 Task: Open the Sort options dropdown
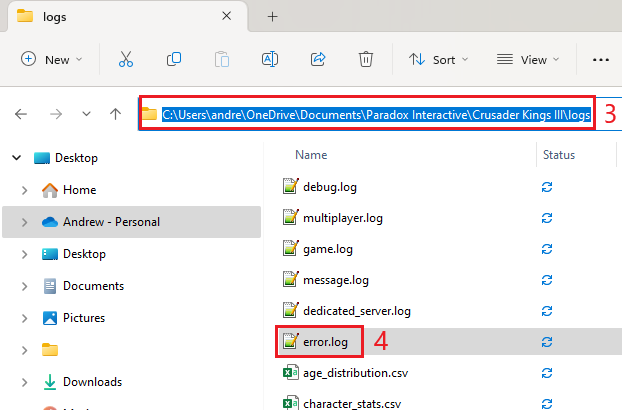click(439, 59)
